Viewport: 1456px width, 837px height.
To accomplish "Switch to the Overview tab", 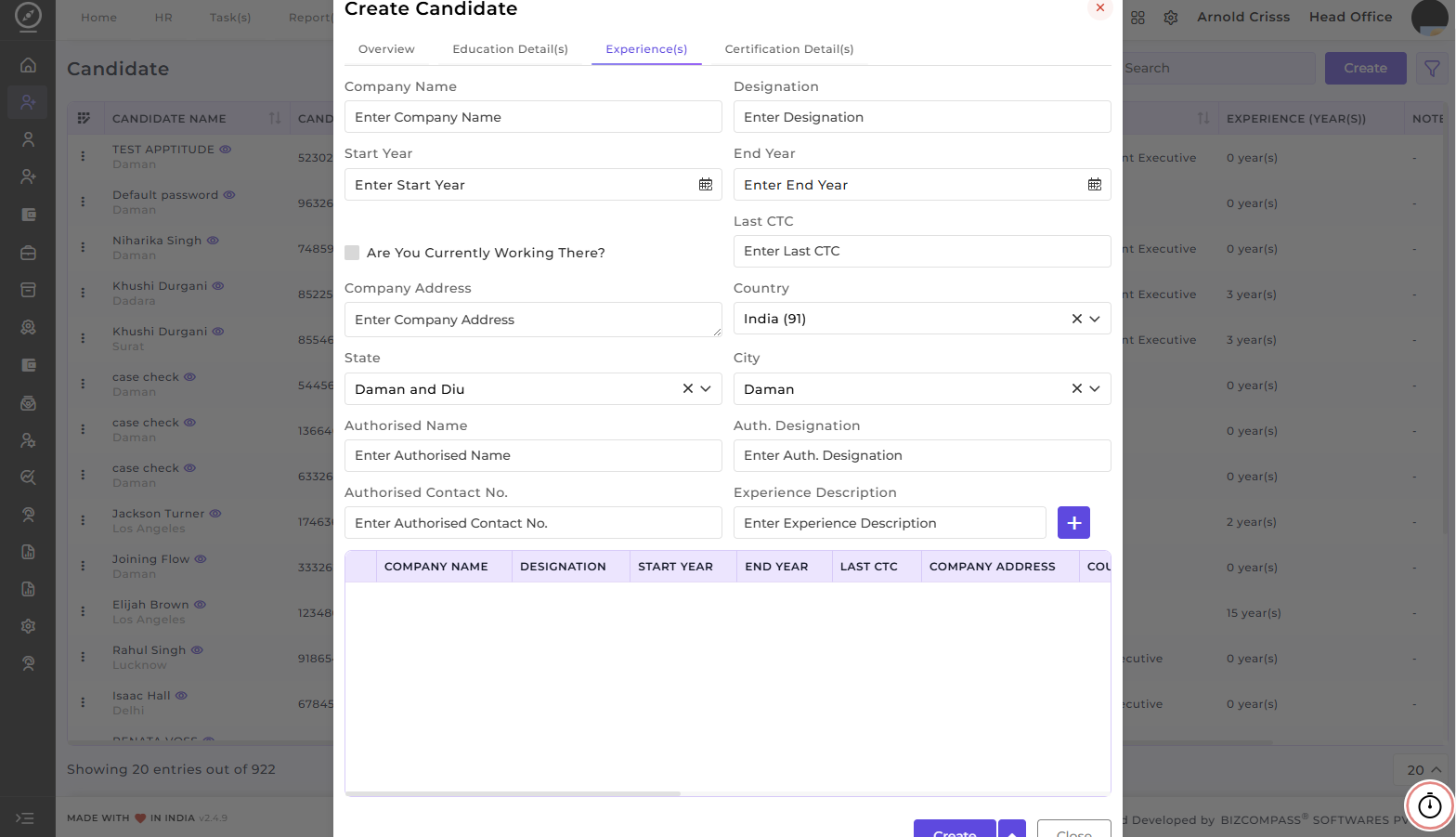I will point(386,49).
